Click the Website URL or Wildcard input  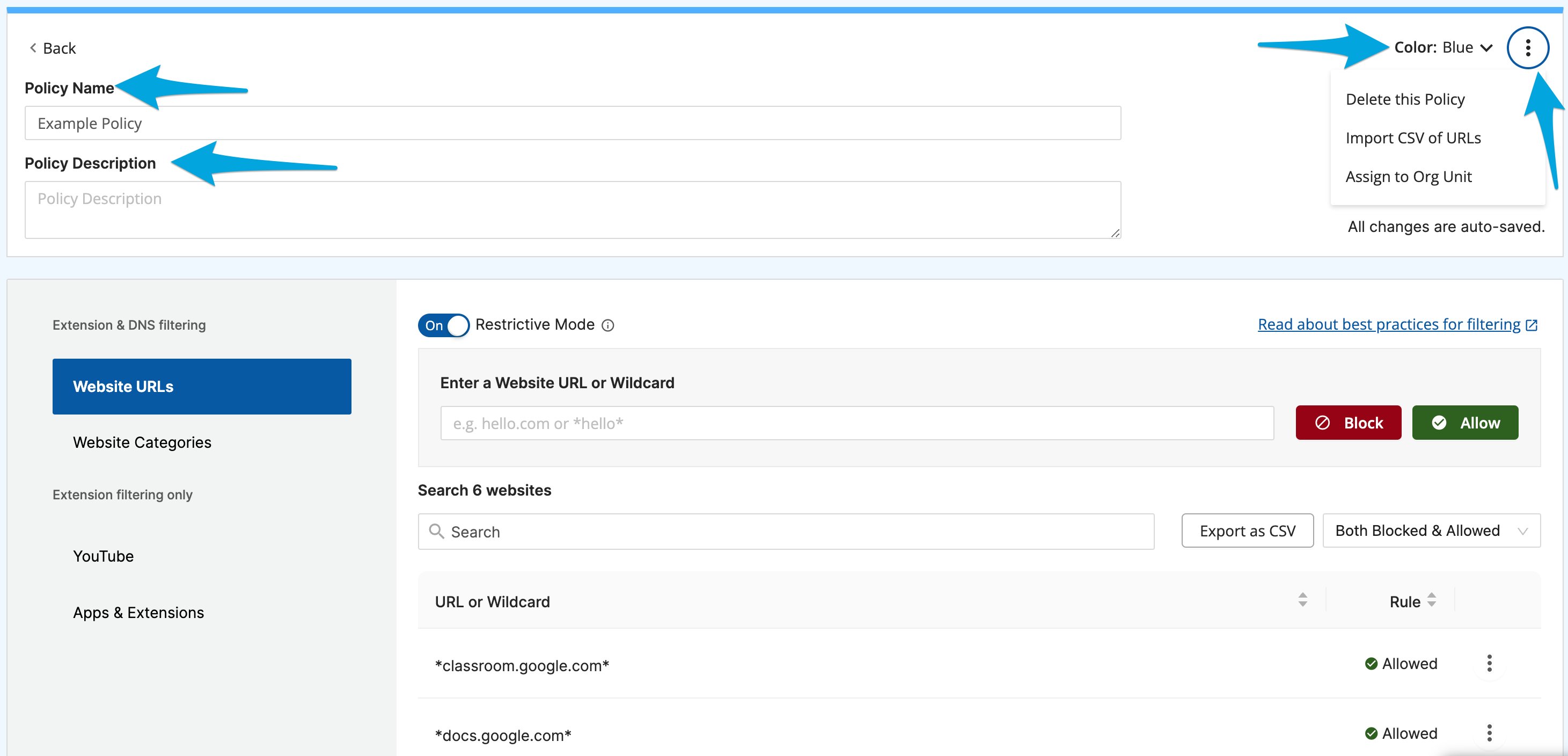coord(856,423)
